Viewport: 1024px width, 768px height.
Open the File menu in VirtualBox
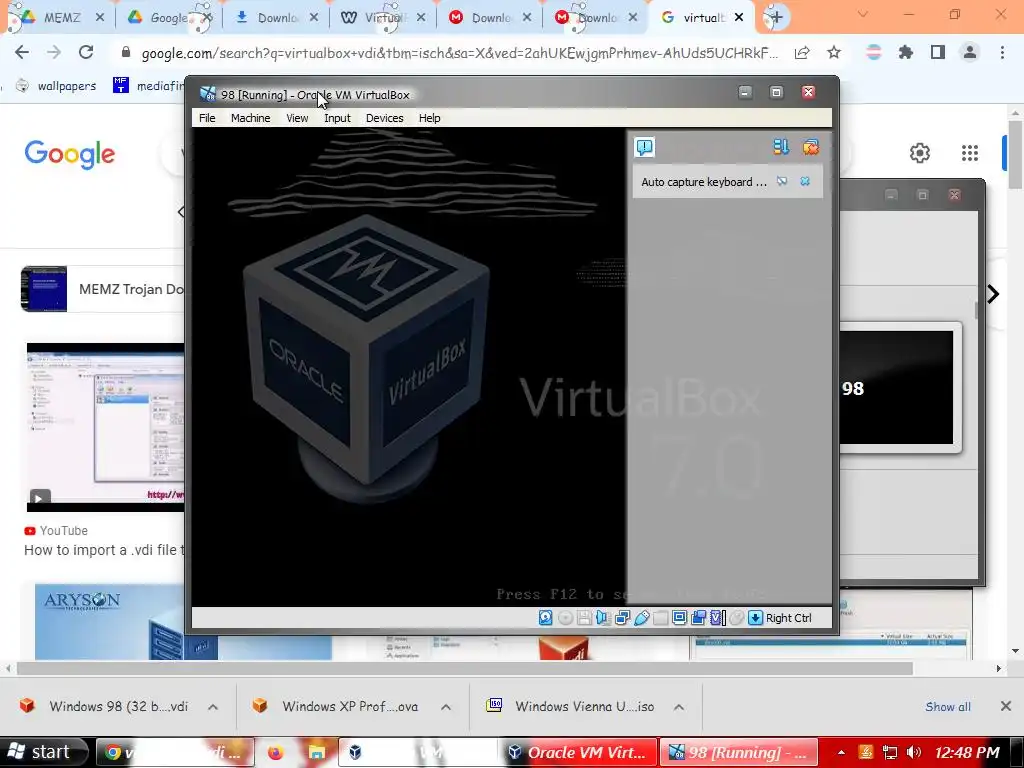tap(207, 118)
